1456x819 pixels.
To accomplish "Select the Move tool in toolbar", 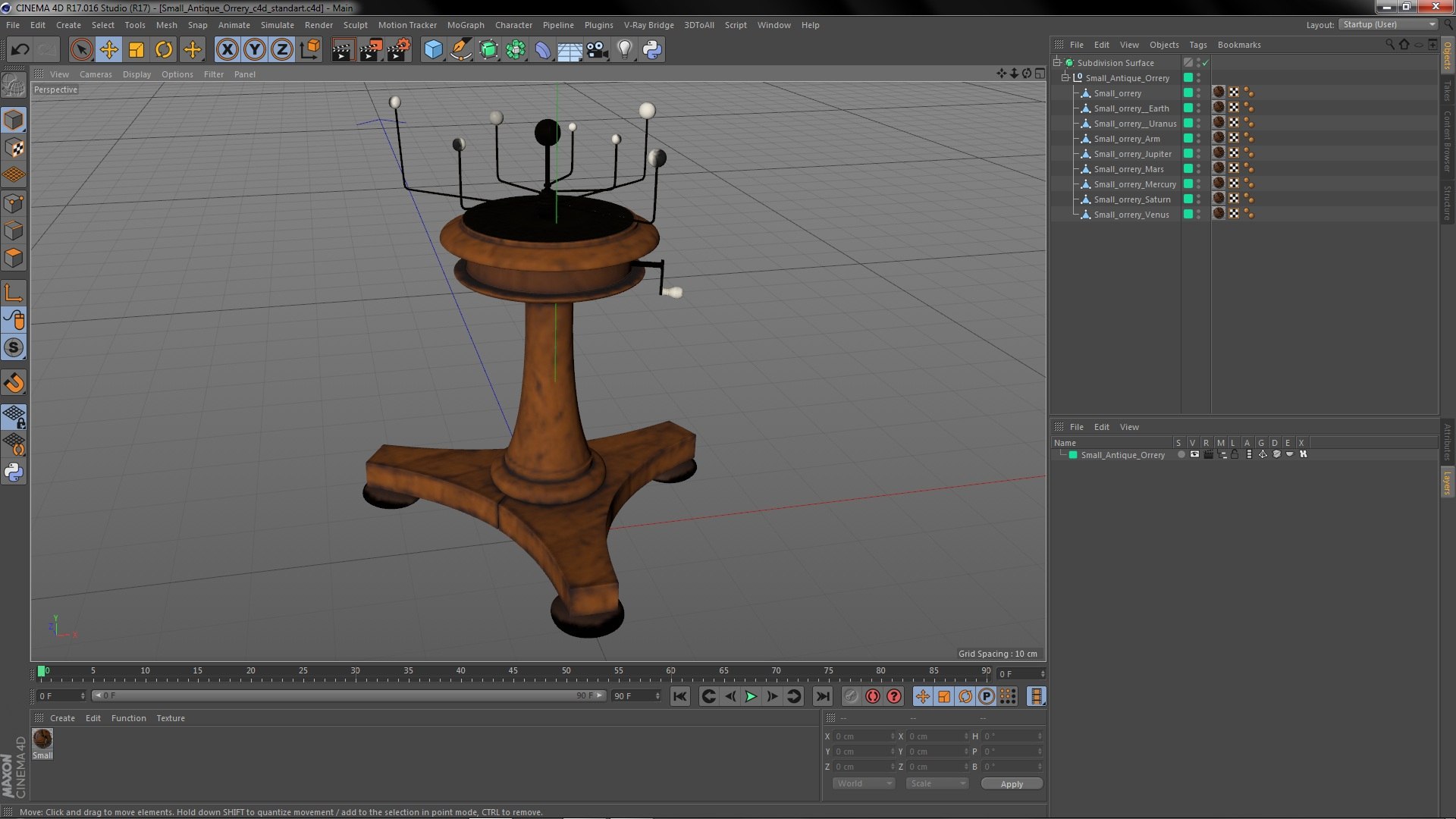I will (108, 50).
